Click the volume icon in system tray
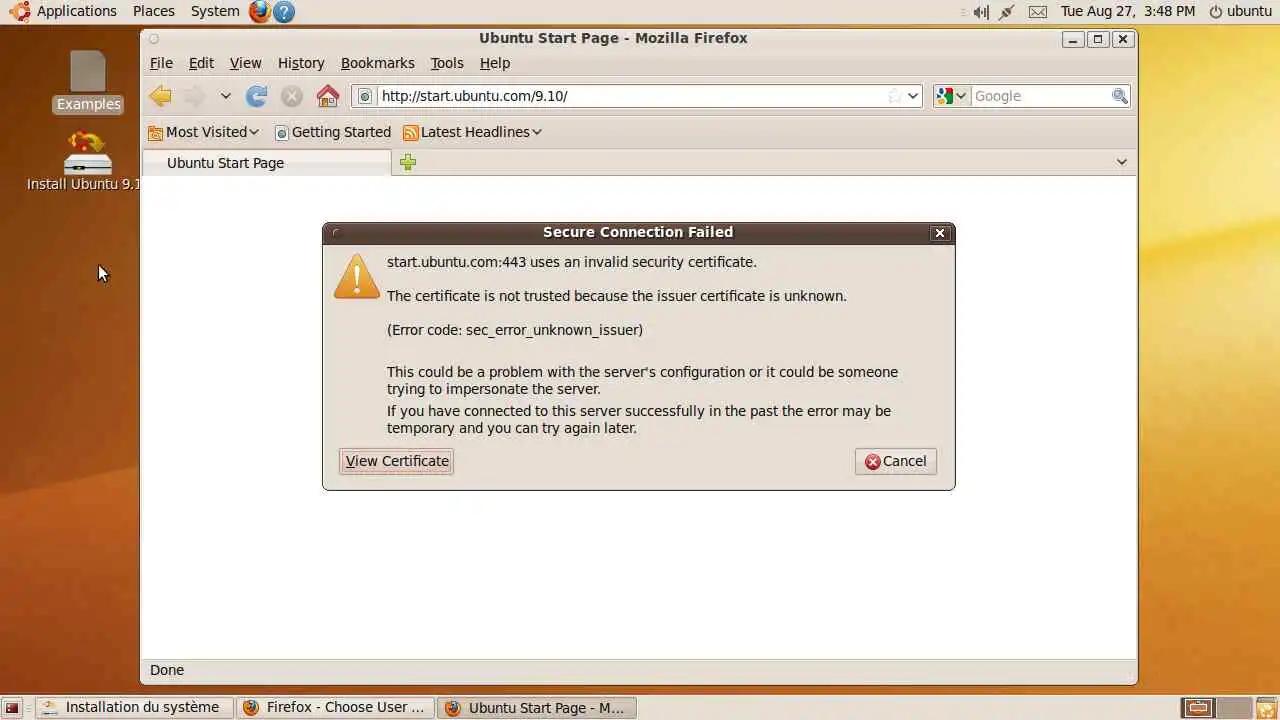 coord(980,11)
